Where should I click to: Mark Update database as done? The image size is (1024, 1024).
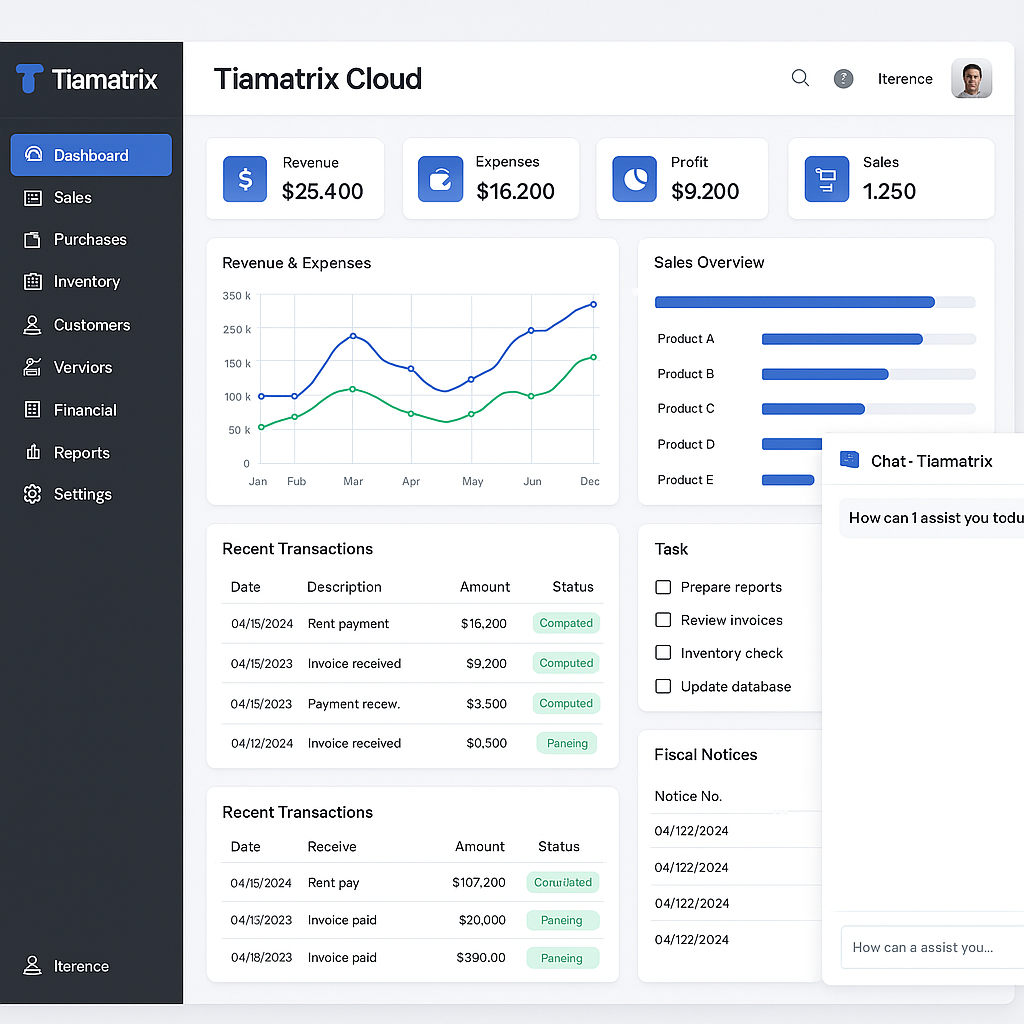click(663, 686)
